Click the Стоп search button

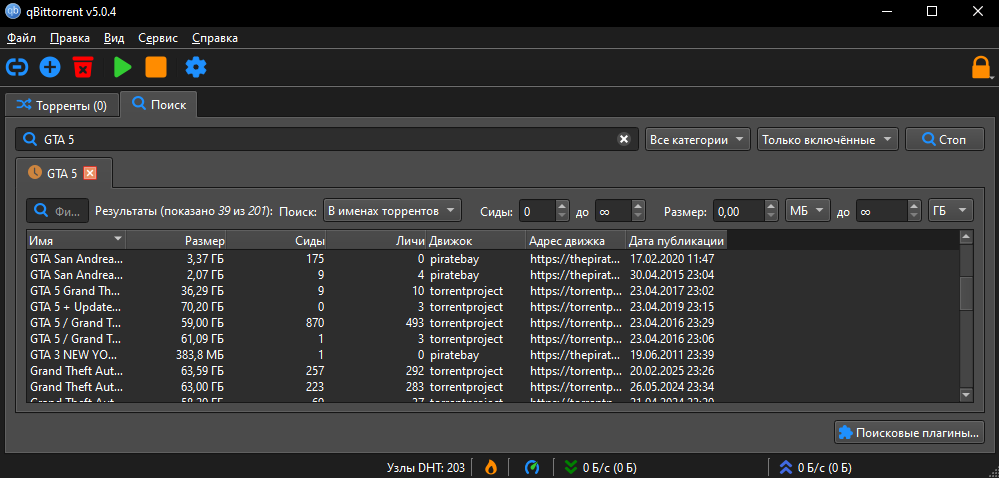click(x=945, y=140)
